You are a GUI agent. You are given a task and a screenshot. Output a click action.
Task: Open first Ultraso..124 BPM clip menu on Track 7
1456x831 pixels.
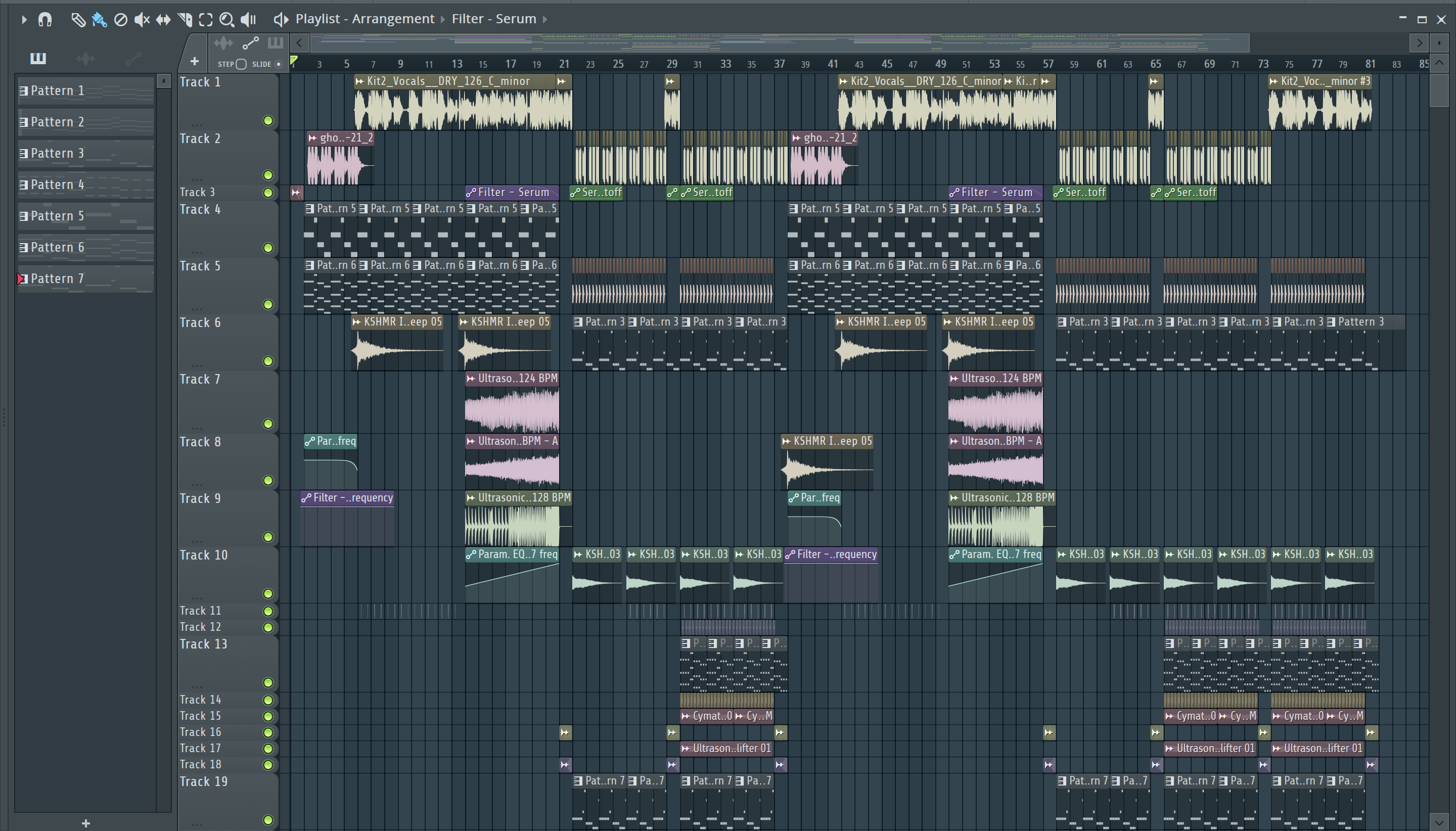click(x=471, y=379)
